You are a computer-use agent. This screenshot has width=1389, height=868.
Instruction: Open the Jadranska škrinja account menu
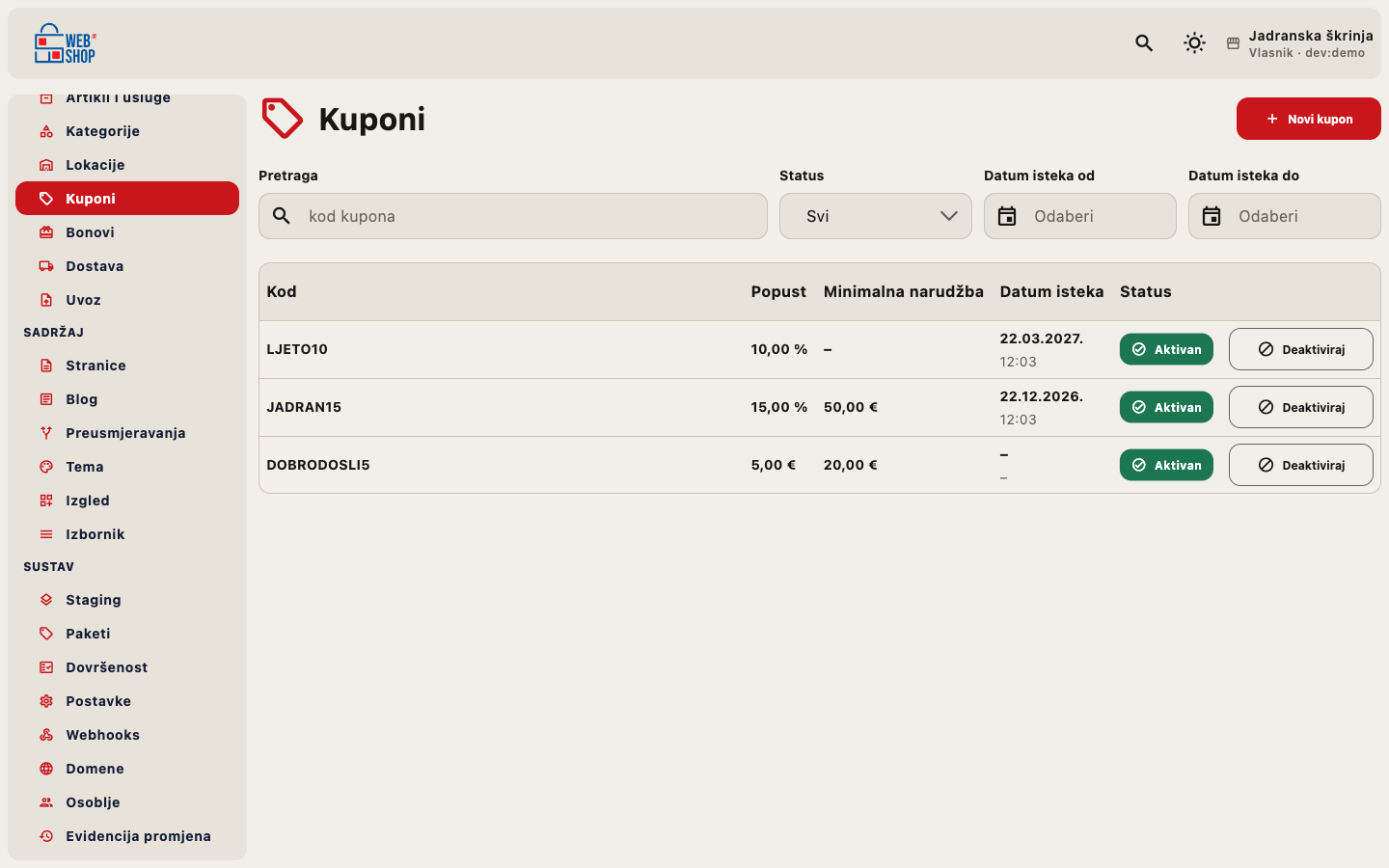(1299, 43)
